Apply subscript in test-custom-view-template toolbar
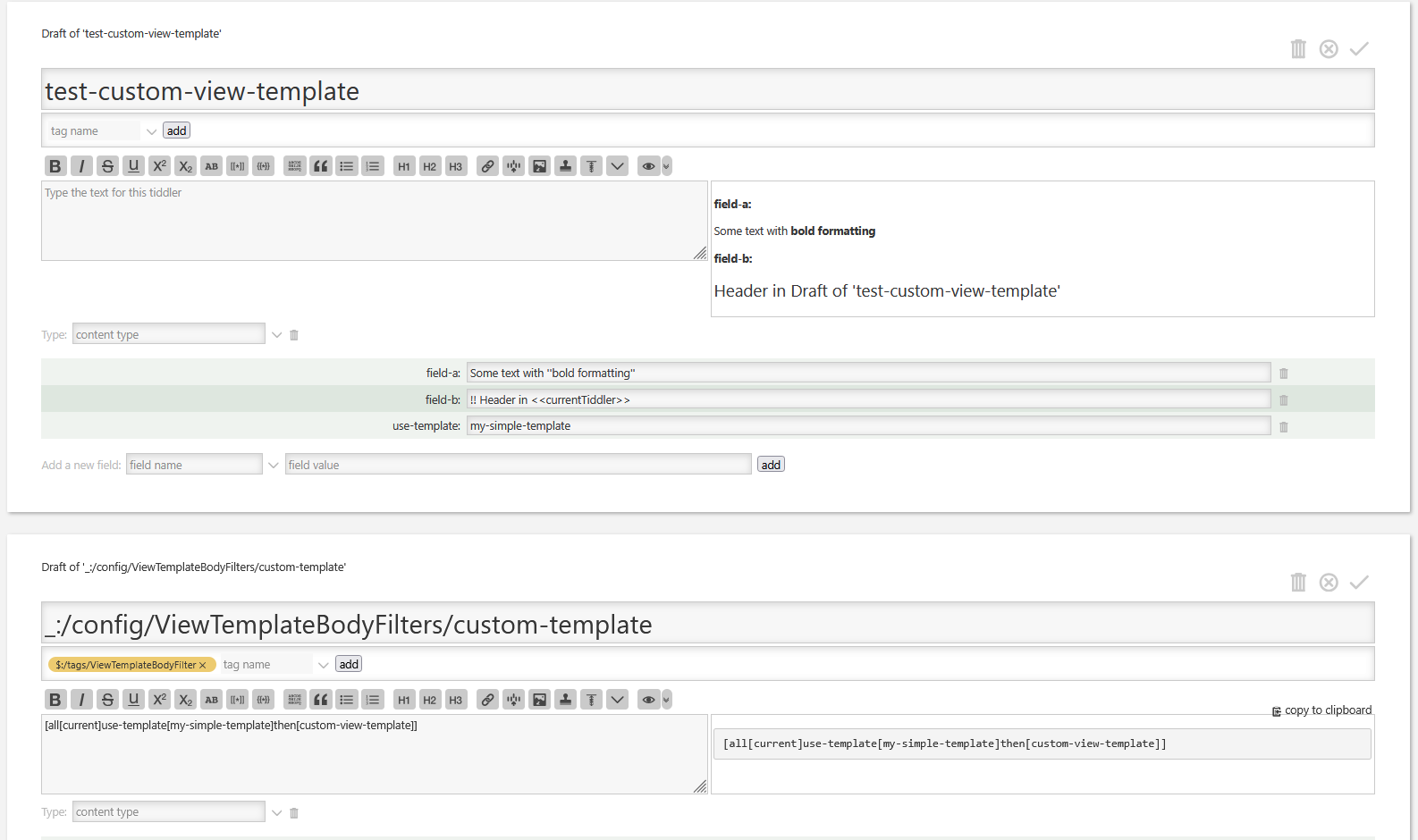Screen dimensions: 1418x840 185,166
